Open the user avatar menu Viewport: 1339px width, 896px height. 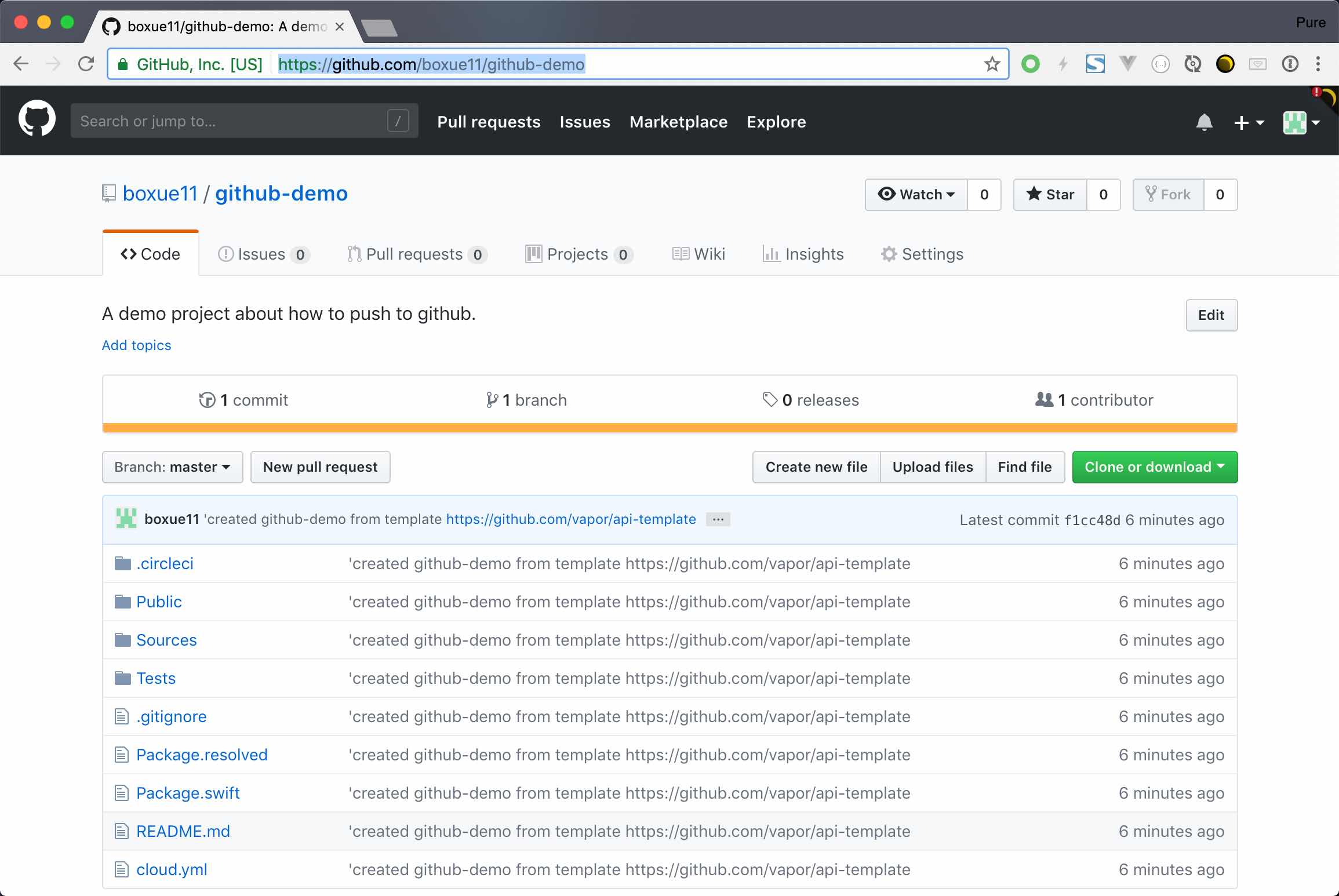coord(1301,122)
